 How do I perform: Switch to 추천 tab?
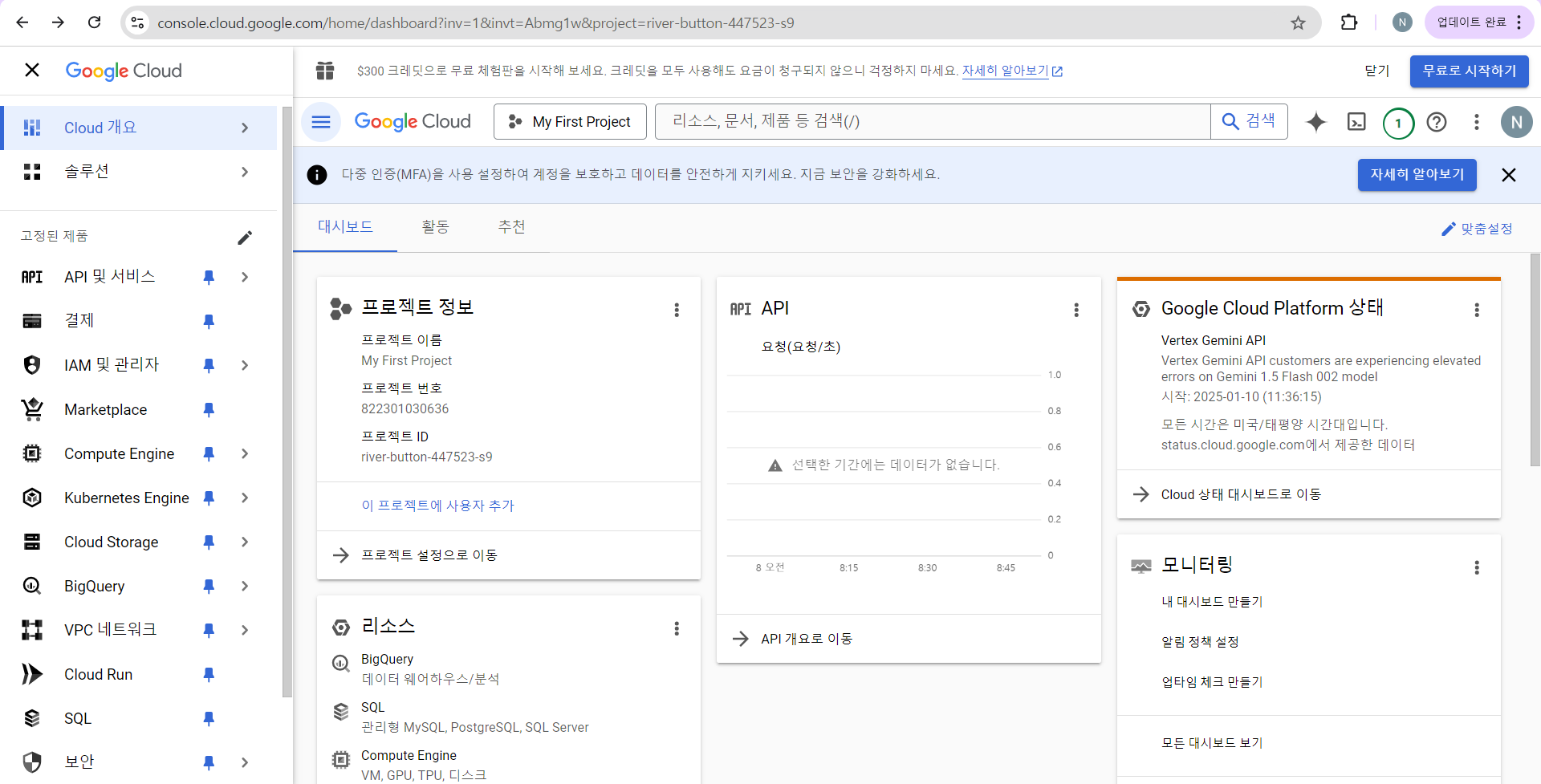511,227
